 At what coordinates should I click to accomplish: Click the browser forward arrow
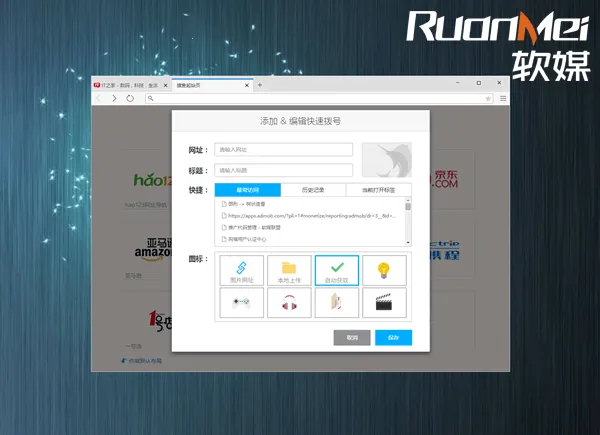click(x=114, y=98)
